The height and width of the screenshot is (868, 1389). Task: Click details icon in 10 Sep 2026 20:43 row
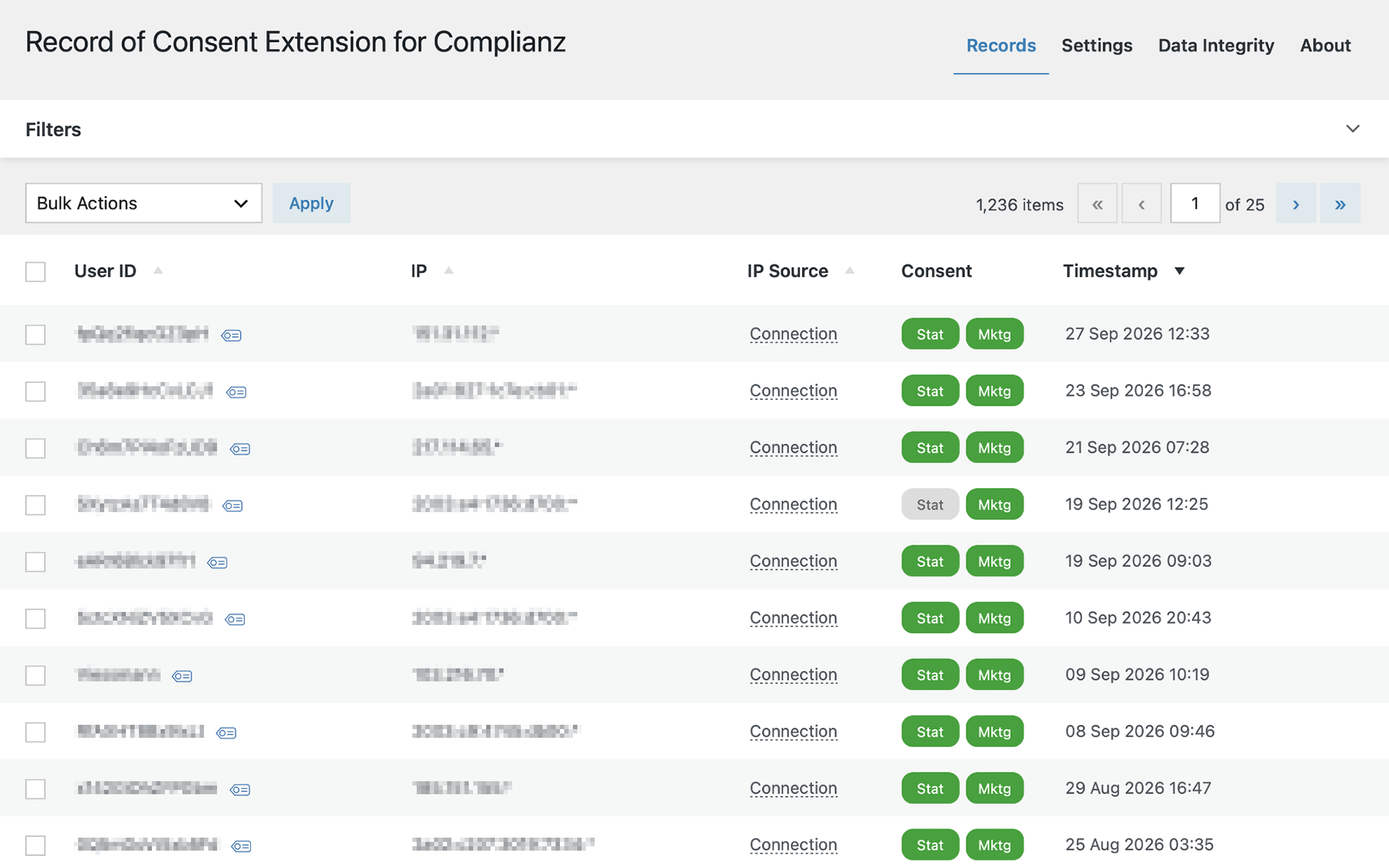click(x=235, y=619)
